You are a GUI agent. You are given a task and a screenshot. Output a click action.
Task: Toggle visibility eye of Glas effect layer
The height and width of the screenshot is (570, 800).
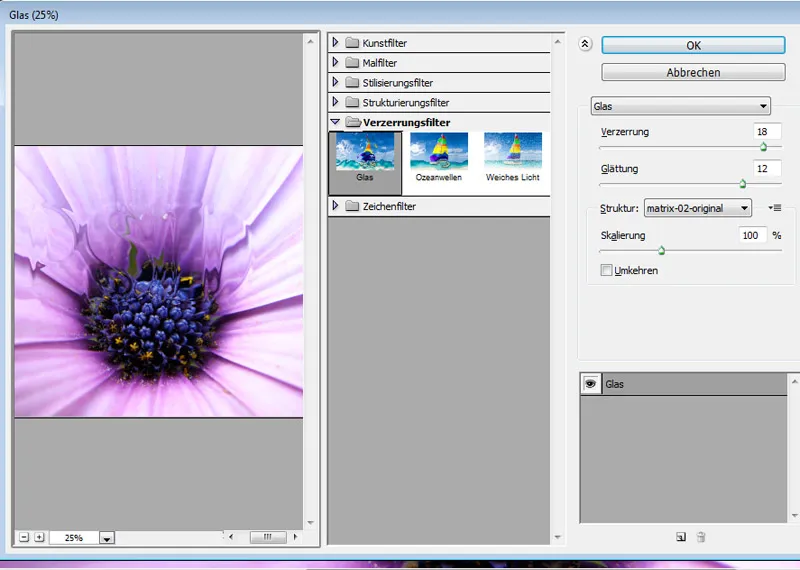[x=591, y=384]
